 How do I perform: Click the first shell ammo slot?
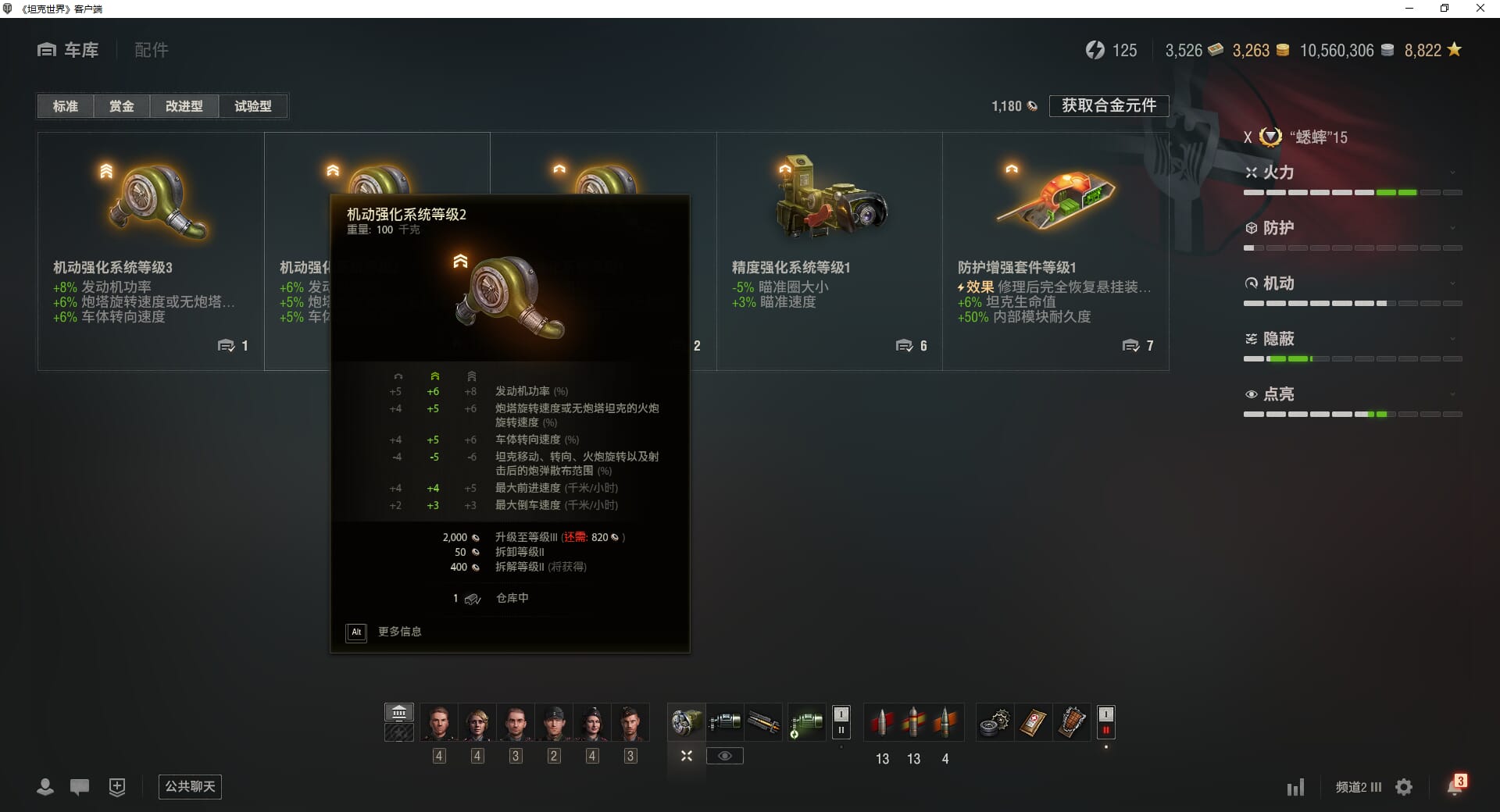point(882,722)
